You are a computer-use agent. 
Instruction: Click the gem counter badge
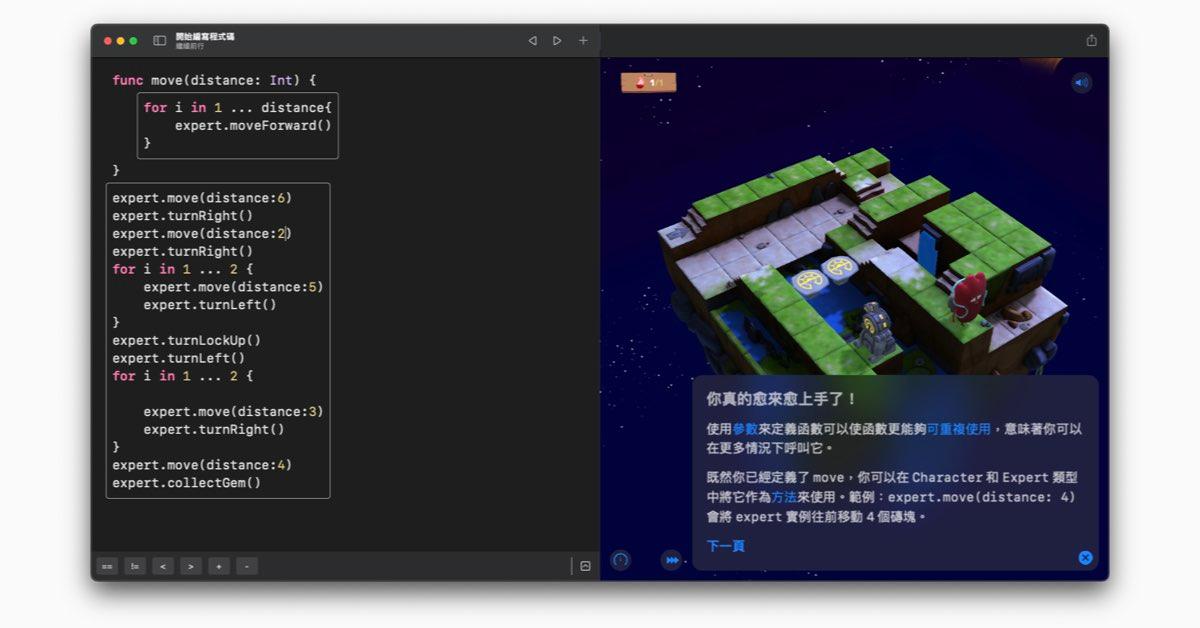coord(648,82)
